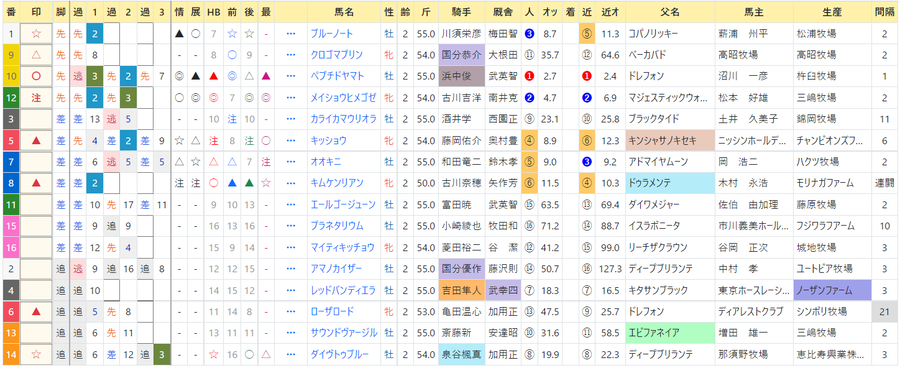Open the '...' menu for キッショウ
The image size is (900, 368).
point(290,141)
